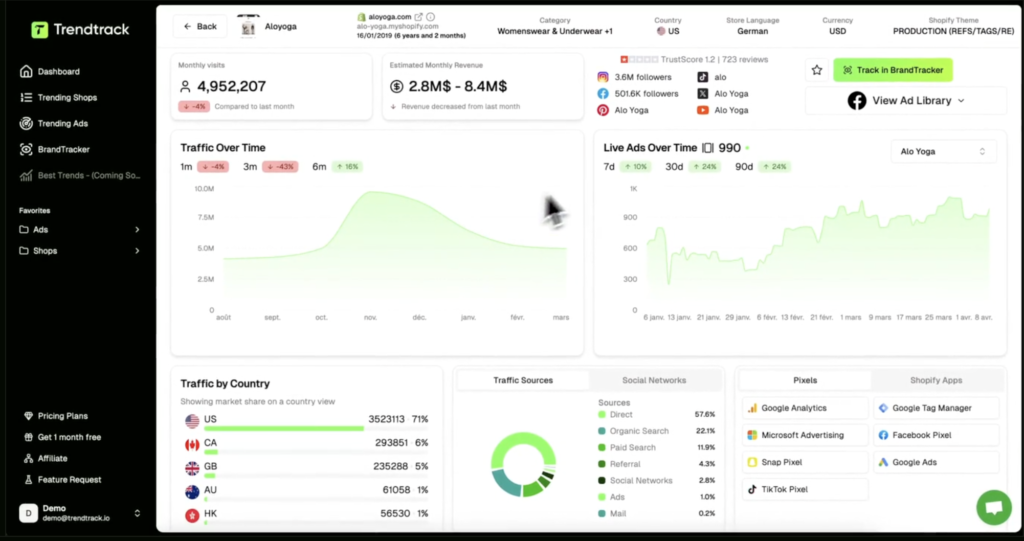Image resolution: width=1024 pixels, height=541 pixels.
Task: Select 6m traffic period
Action: [337, 167]
